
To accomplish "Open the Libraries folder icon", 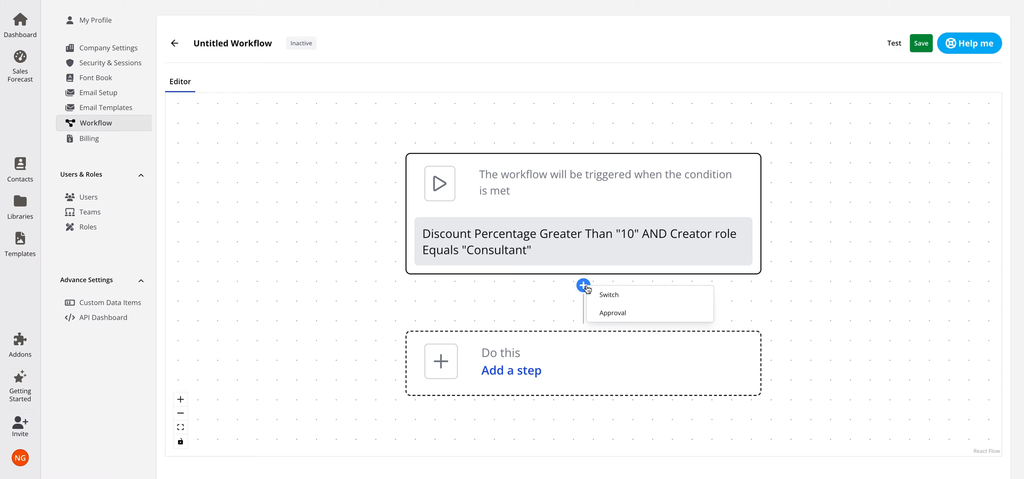I will coord(20,202).
